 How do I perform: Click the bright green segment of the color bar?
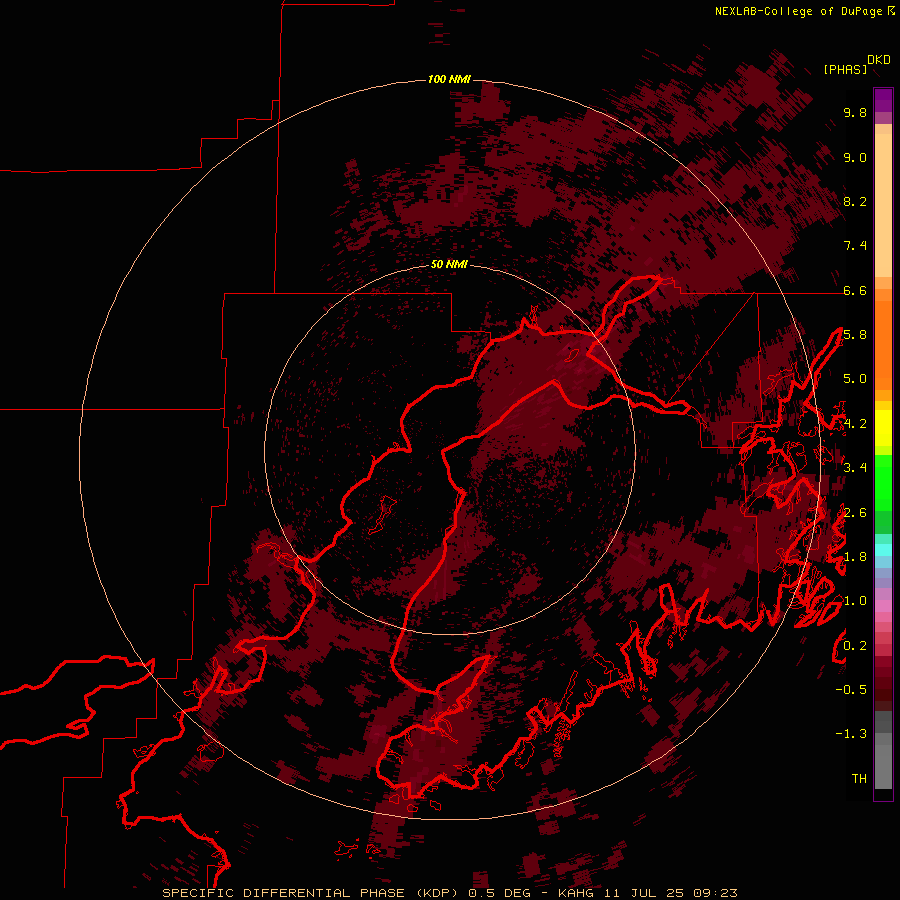pos(883,483)
